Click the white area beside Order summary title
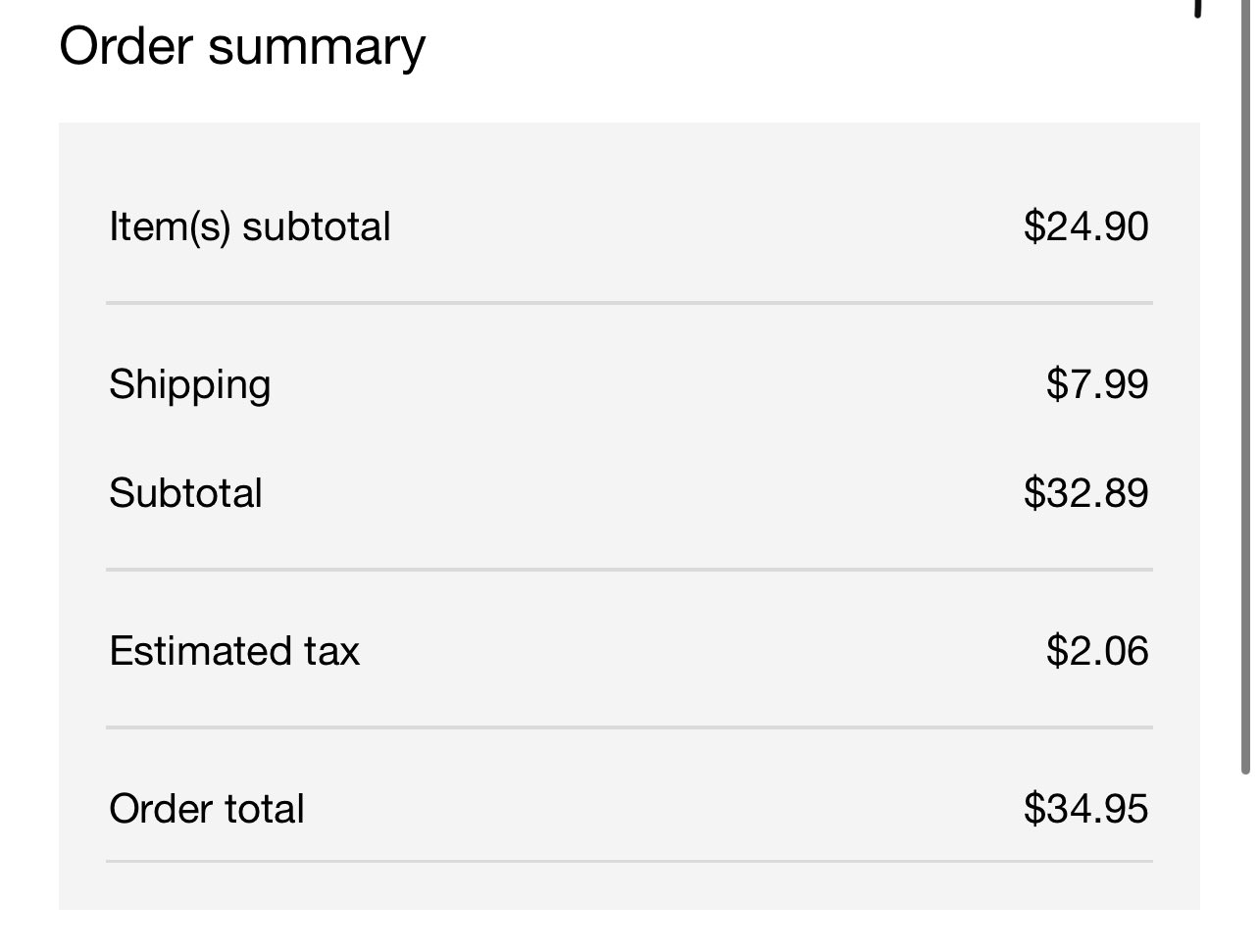The width and height of the screenshot is (1259, 952). [x=784, y=47]
